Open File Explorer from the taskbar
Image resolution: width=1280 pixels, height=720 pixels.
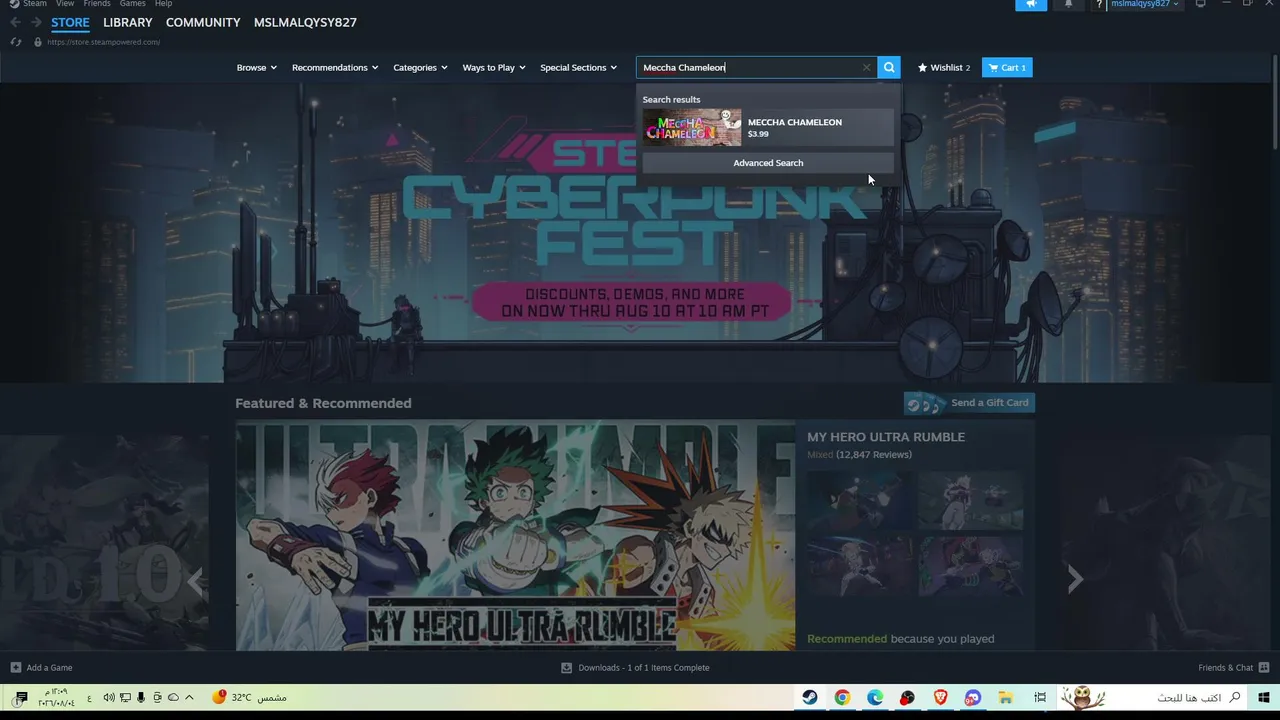[1005, 697]
